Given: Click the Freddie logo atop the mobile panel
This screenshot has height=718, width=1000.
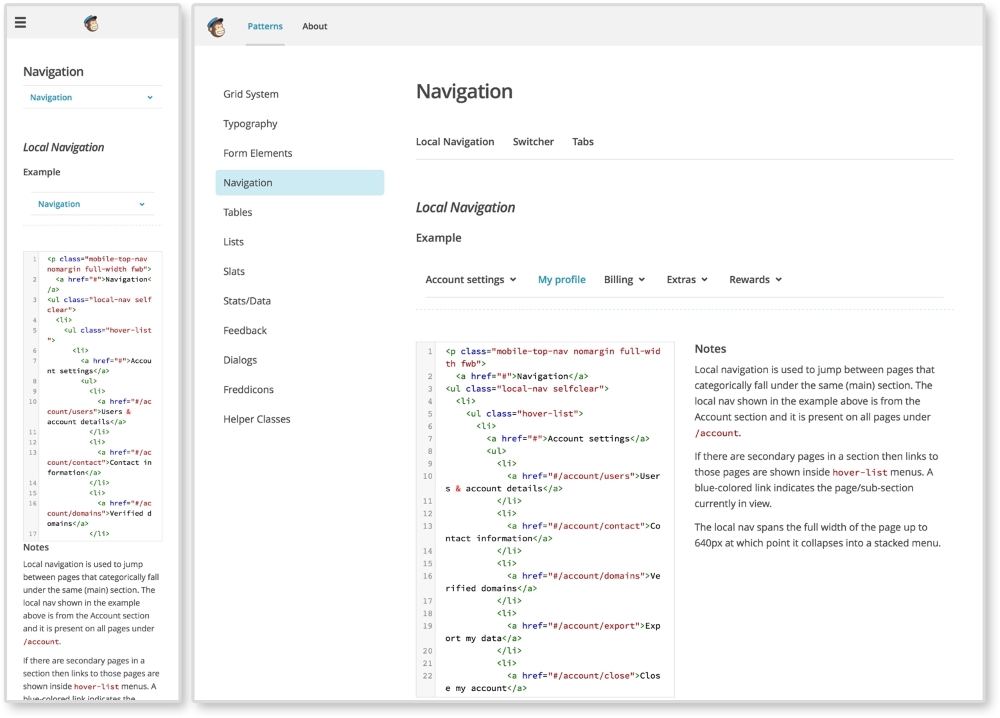Looking at the screenshot, I should [x=91, y=21].
